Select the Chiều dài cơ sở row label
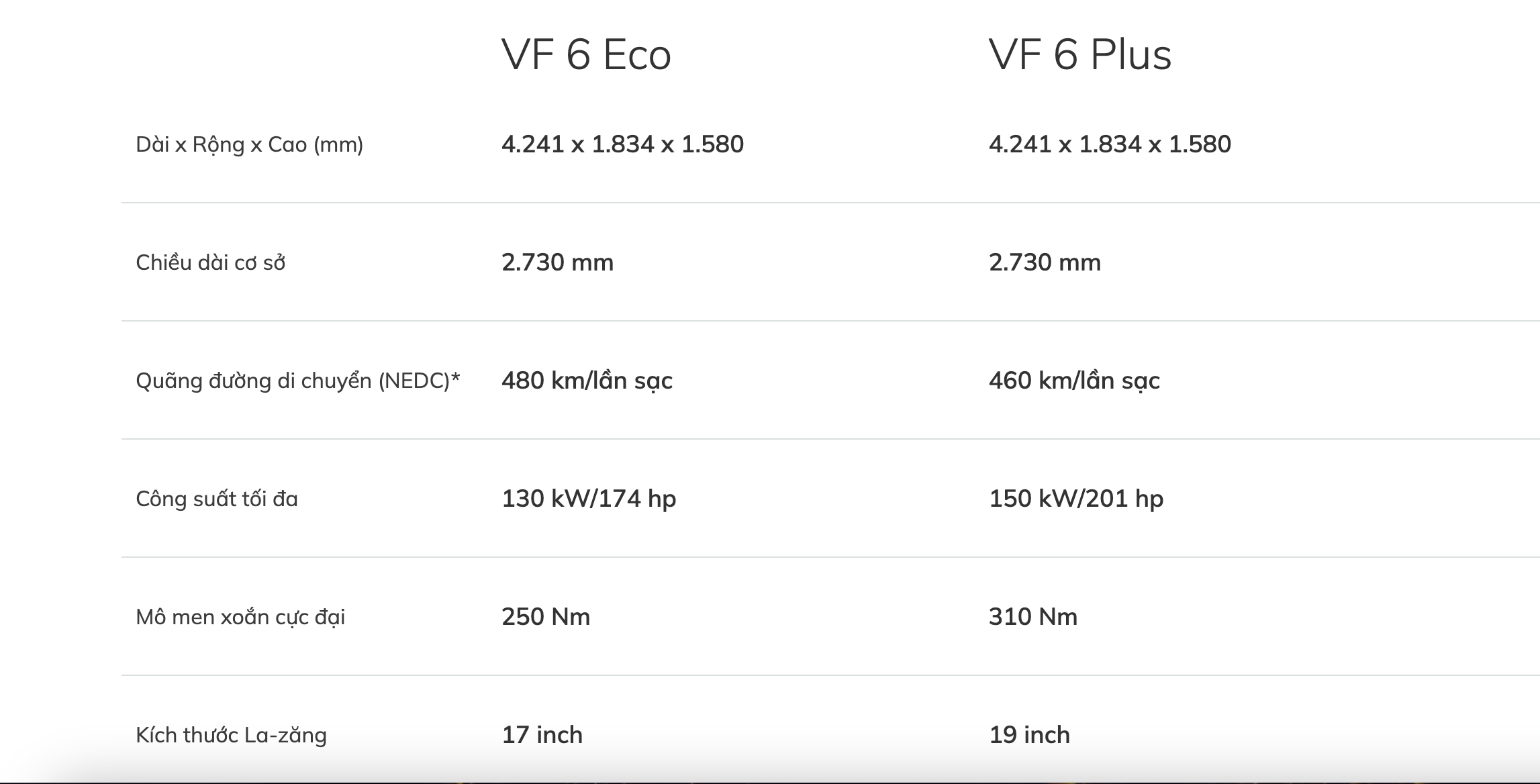The height and width of the screenshot is (784, 1540). [x=210, y=262]
